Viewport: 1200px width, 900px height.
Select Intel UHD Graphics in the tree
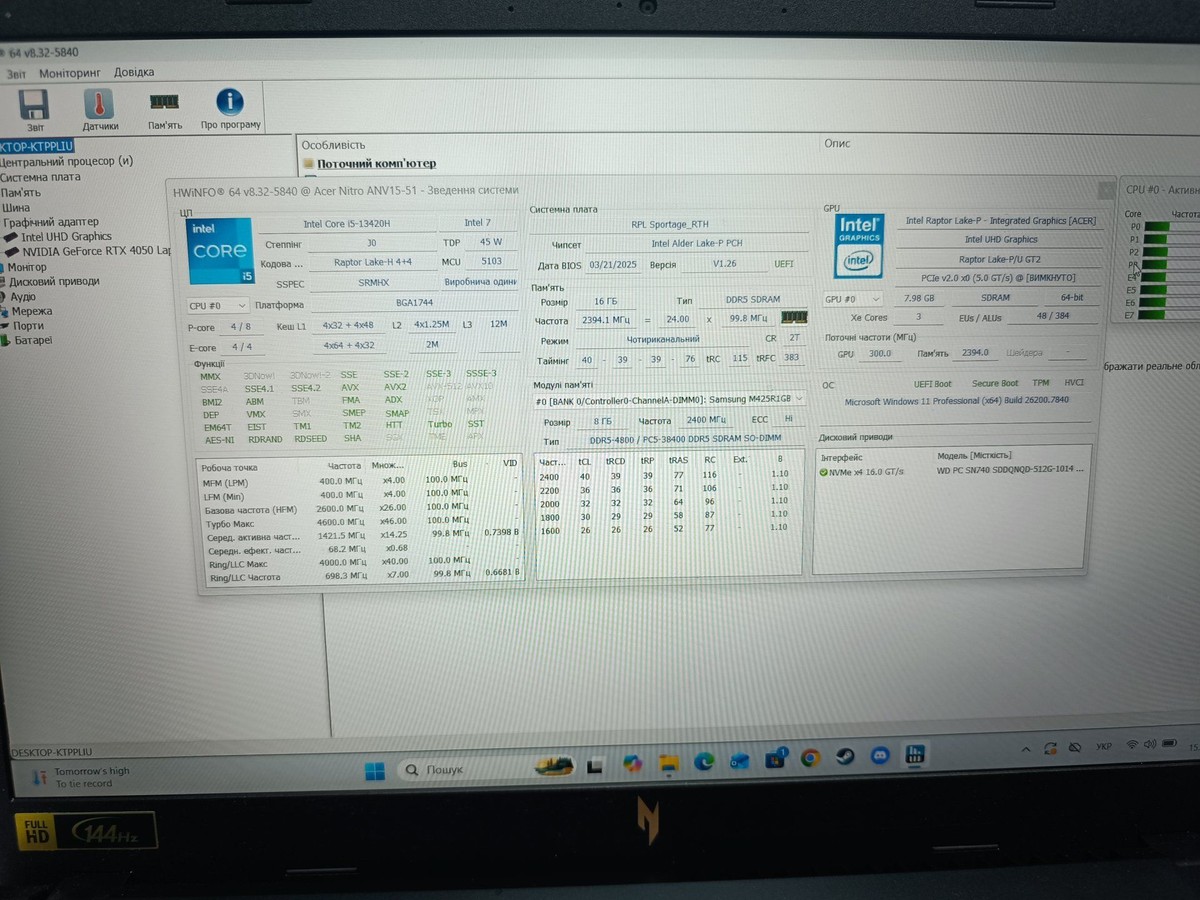click(66, 237)
